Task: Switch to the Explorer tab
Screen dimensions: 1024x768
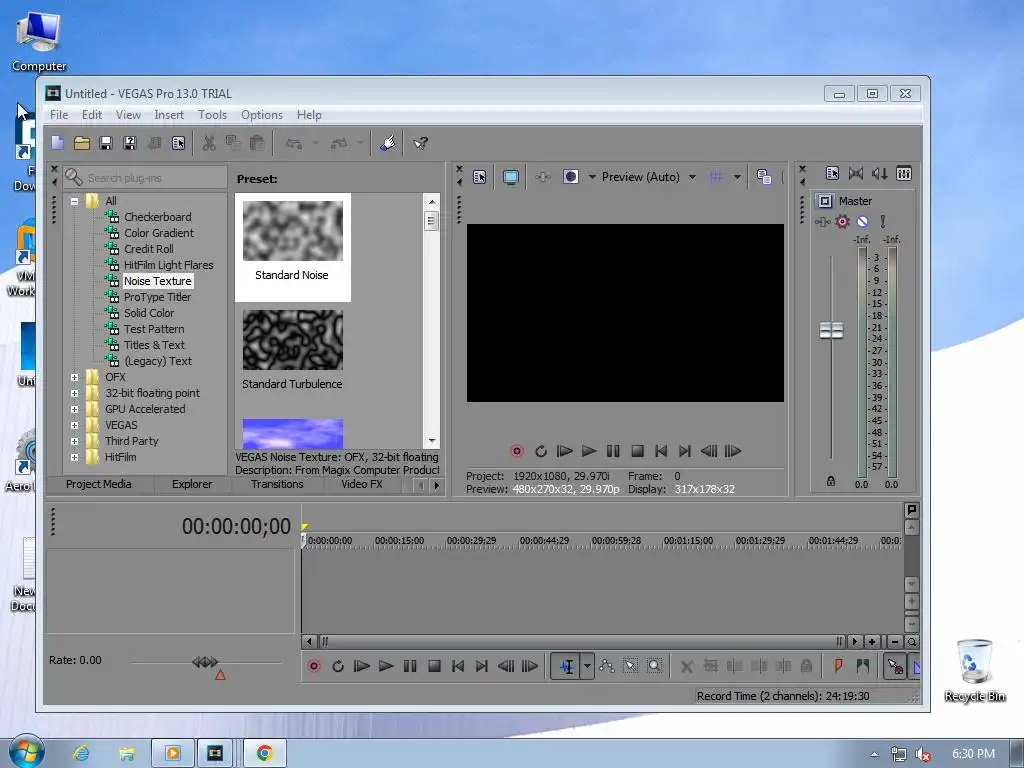Action: [x=192, y=484]
